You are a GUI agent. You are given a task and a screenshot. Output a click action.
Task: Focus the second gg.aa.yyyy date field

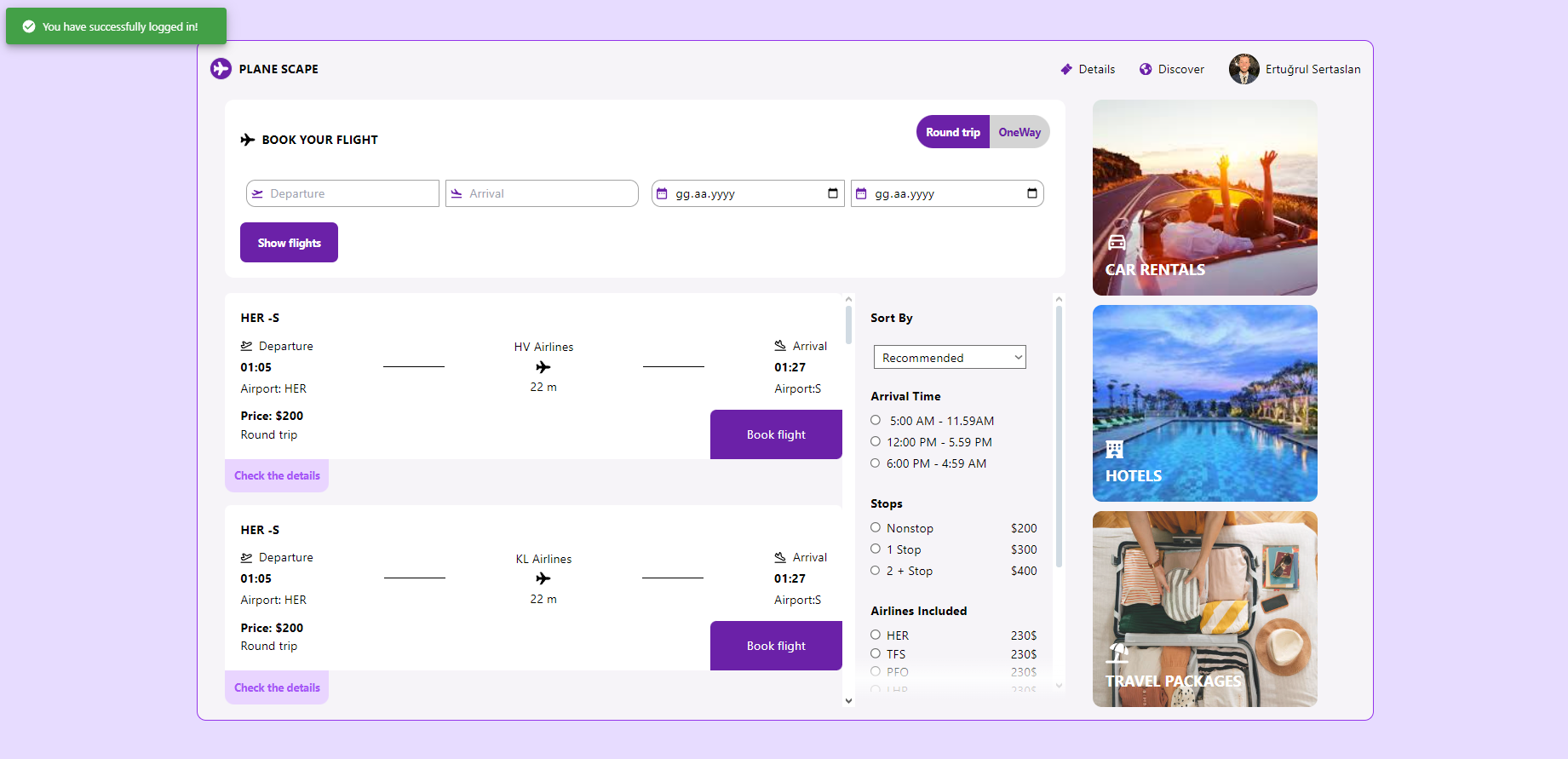[947, 193]
